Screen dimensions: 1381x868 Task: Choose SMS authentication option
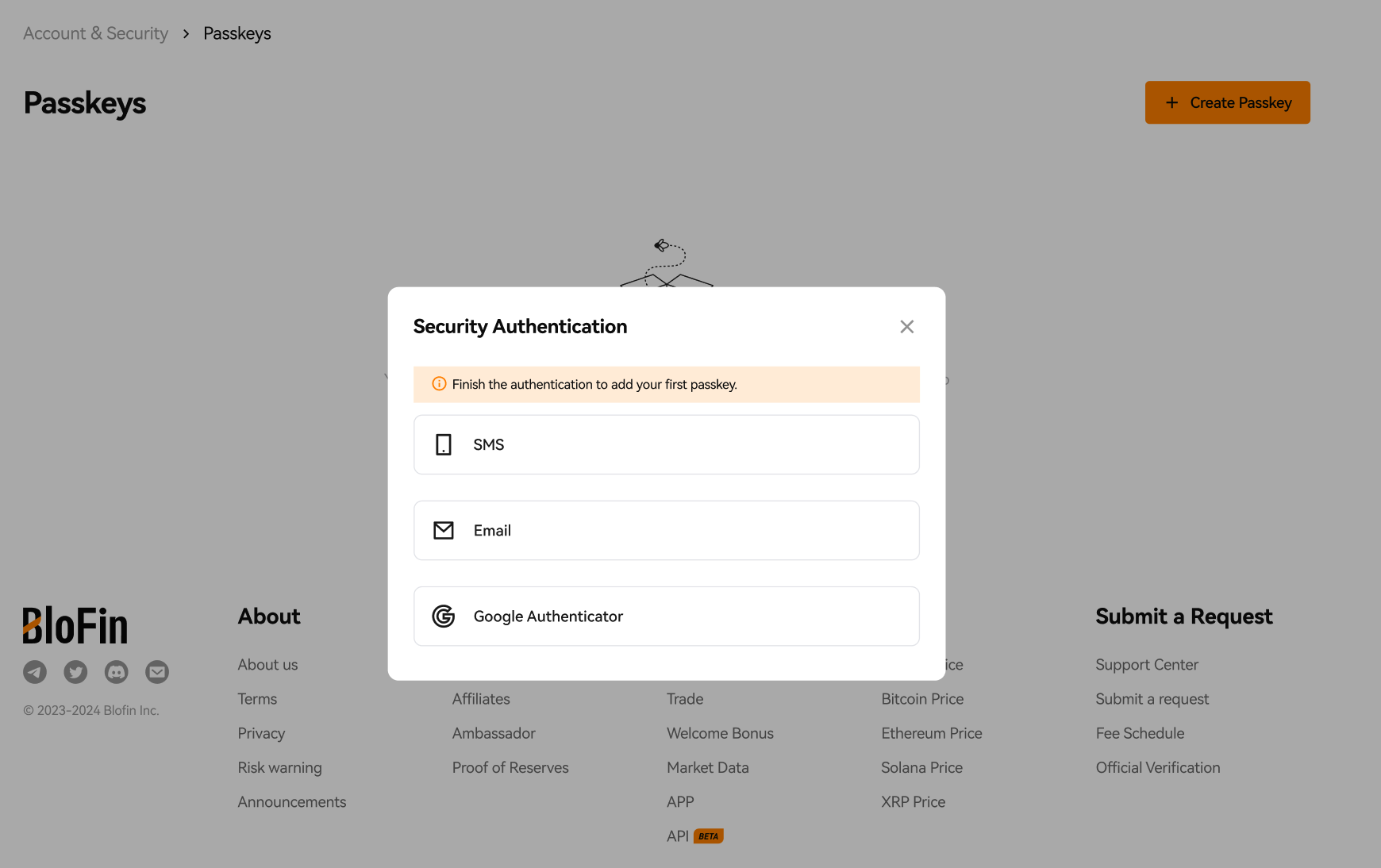(x=666, y=444)
